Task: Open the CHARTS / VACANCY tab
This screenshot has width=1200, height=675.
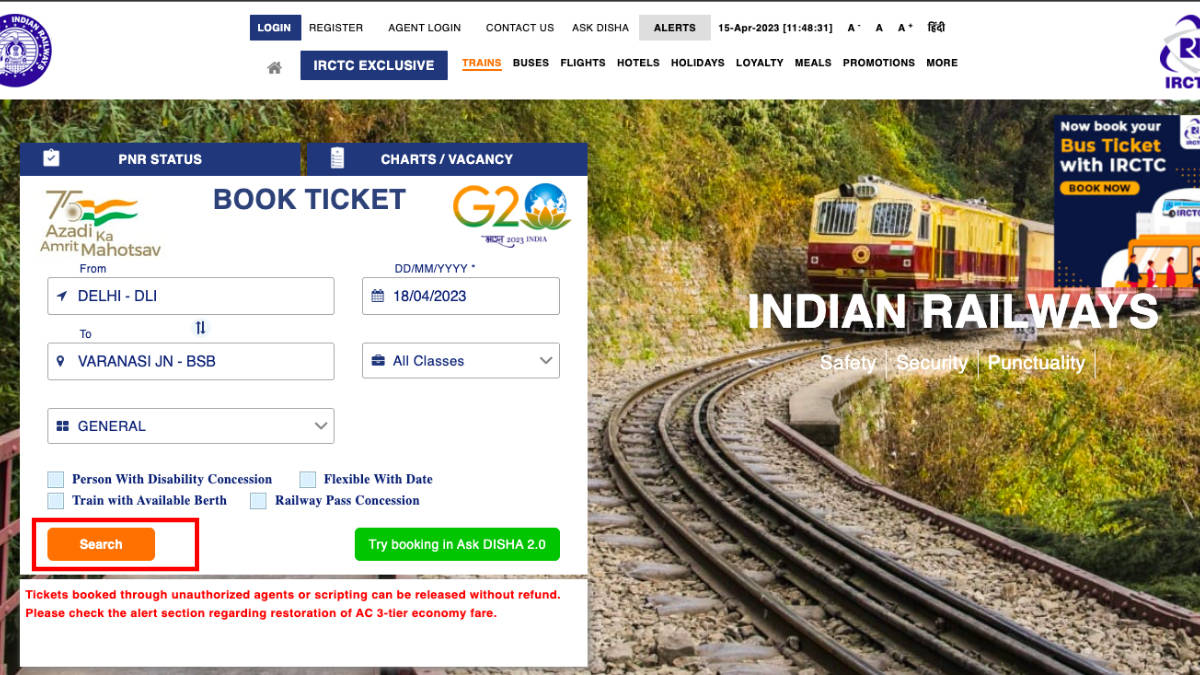Action: coord(447,159)
